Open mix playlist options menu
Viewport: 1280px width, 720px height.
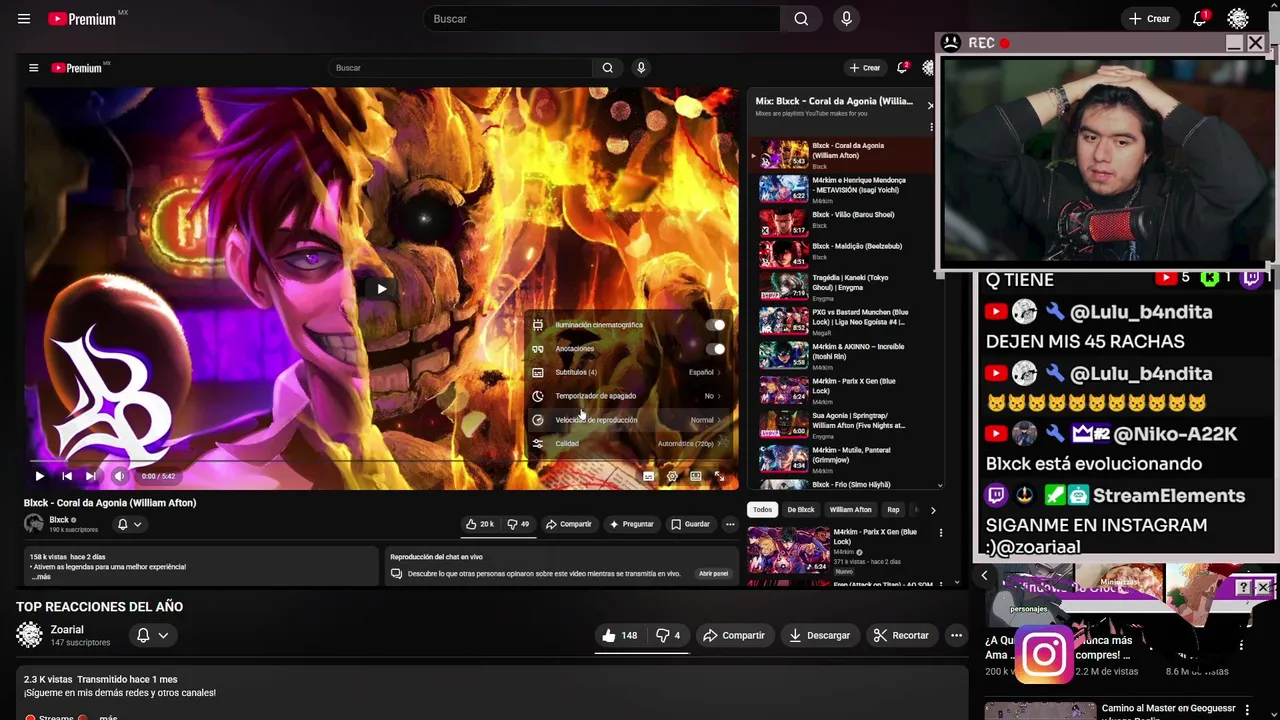pyautogui.click(x=931, y=127)
